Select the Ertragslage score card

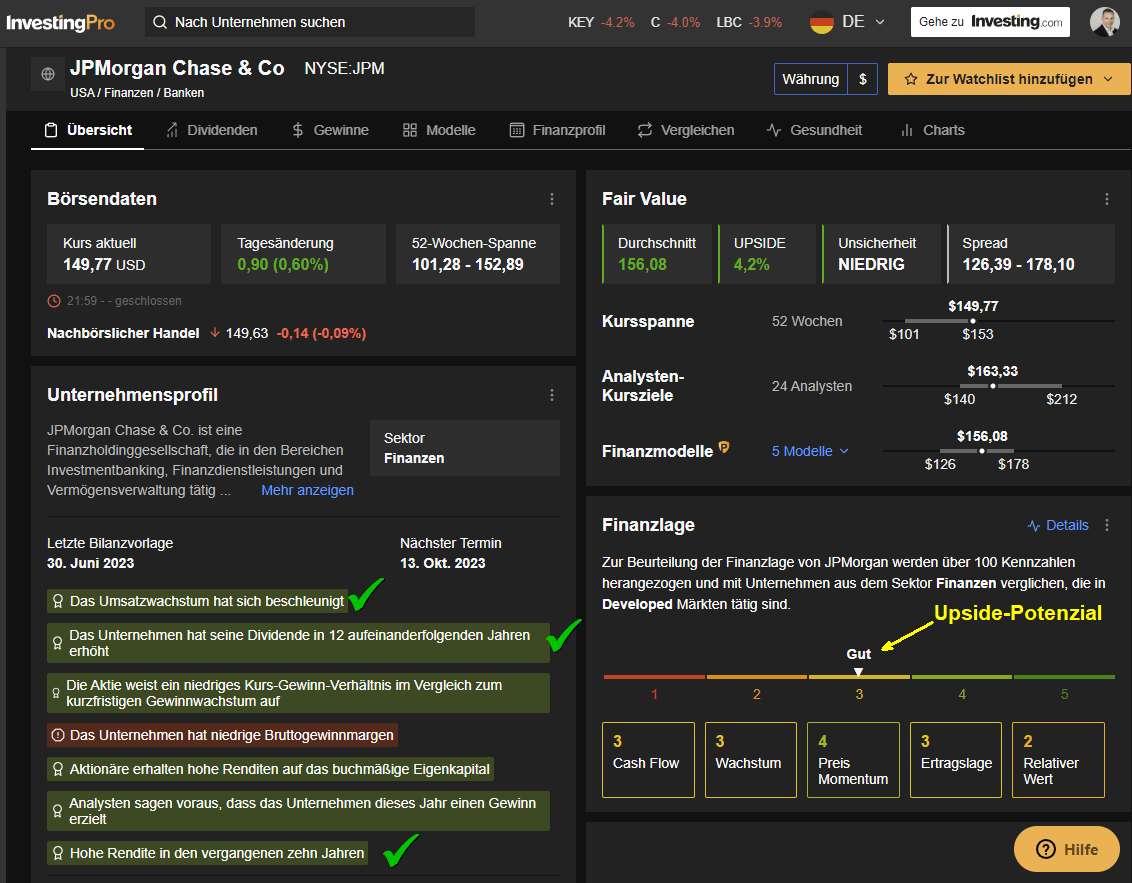click(956, 760)
